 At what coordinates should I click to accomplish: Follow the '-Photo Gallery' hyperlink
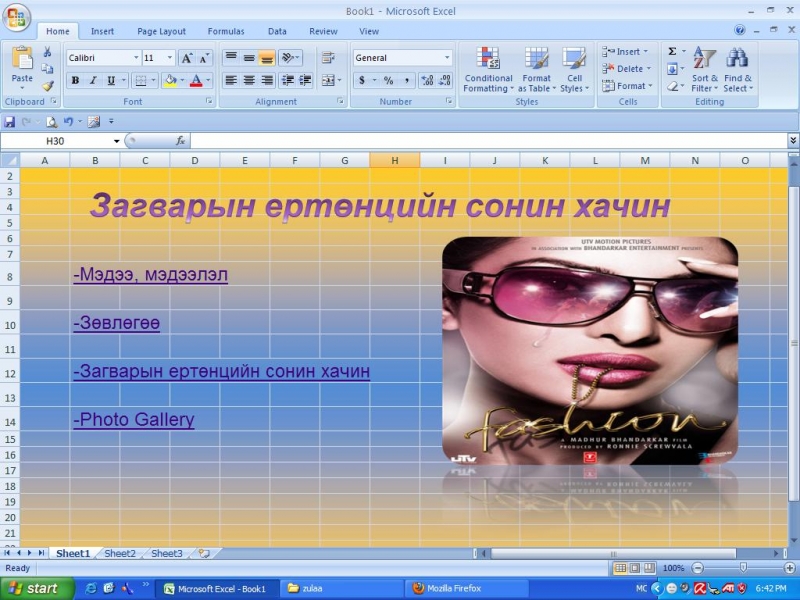pyautogui.click(x=134, y=419)
